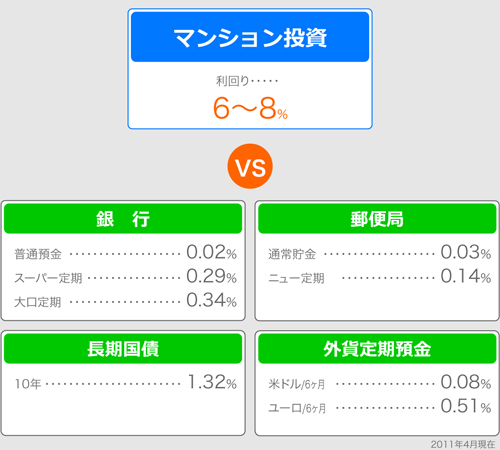Select the 通常貯金 row label

pyautogui.click(x=292, y=254)
